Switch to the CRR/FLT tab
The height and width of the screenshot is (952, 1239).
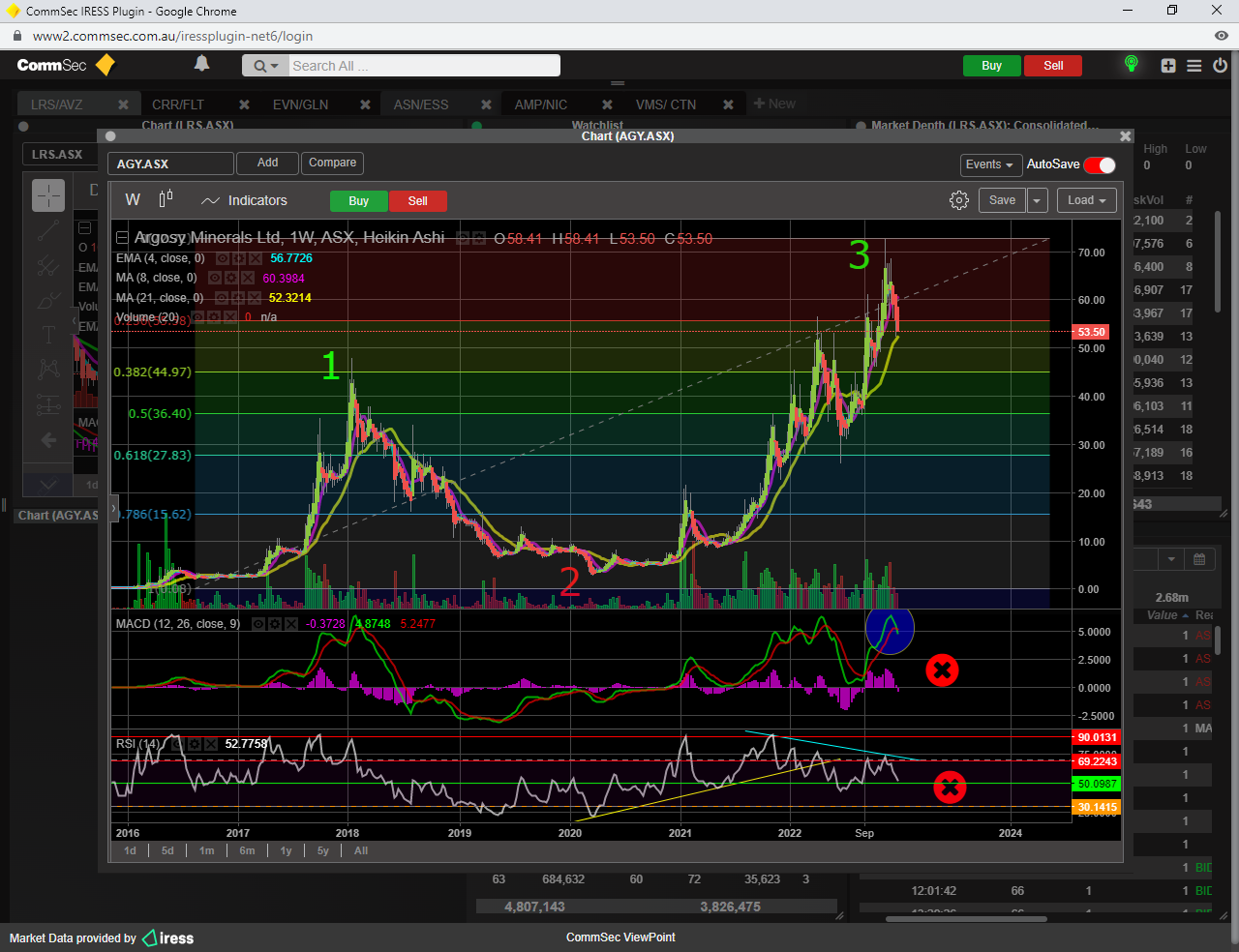178,104
